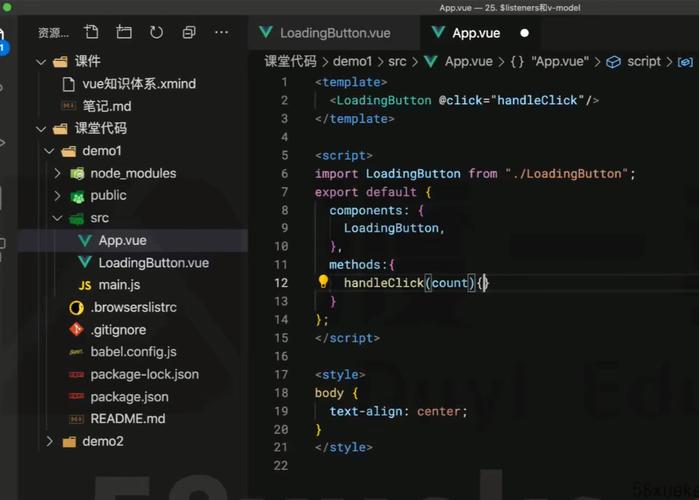The height and width of the screenshot is (500, 699).
Task: Click the icon beside .browserslistrc
Action: (x=76, y=307)
